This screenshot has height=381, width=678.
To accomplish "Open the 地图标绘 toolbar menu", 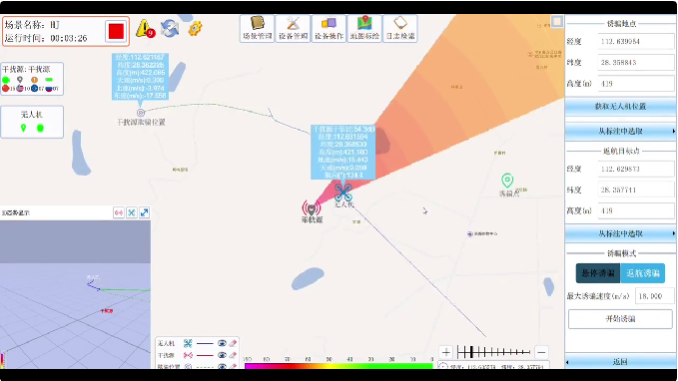I will click(365, 29).
